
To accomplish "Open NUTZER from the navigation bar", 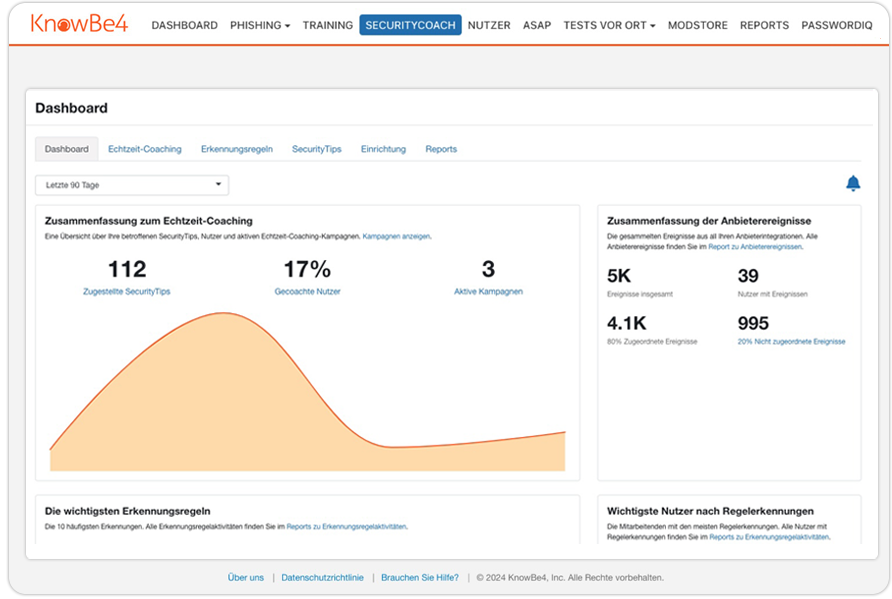I will coord(489,25).
